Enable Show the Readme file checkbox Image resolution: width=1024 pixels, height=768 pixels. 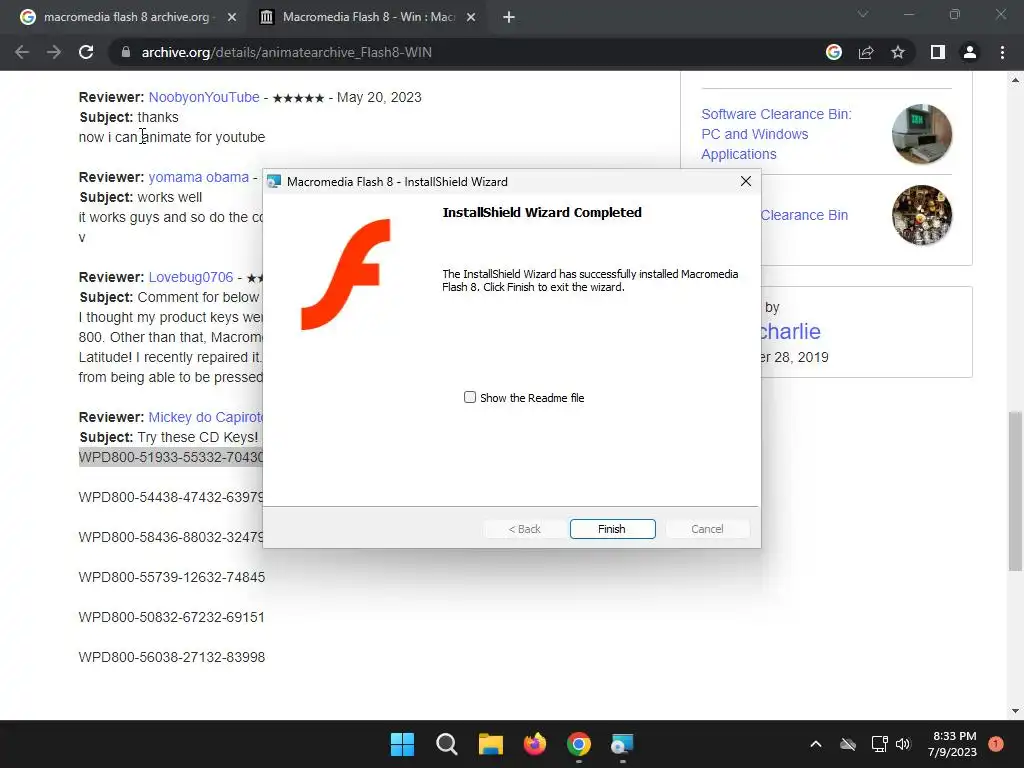tap(470, 397)
